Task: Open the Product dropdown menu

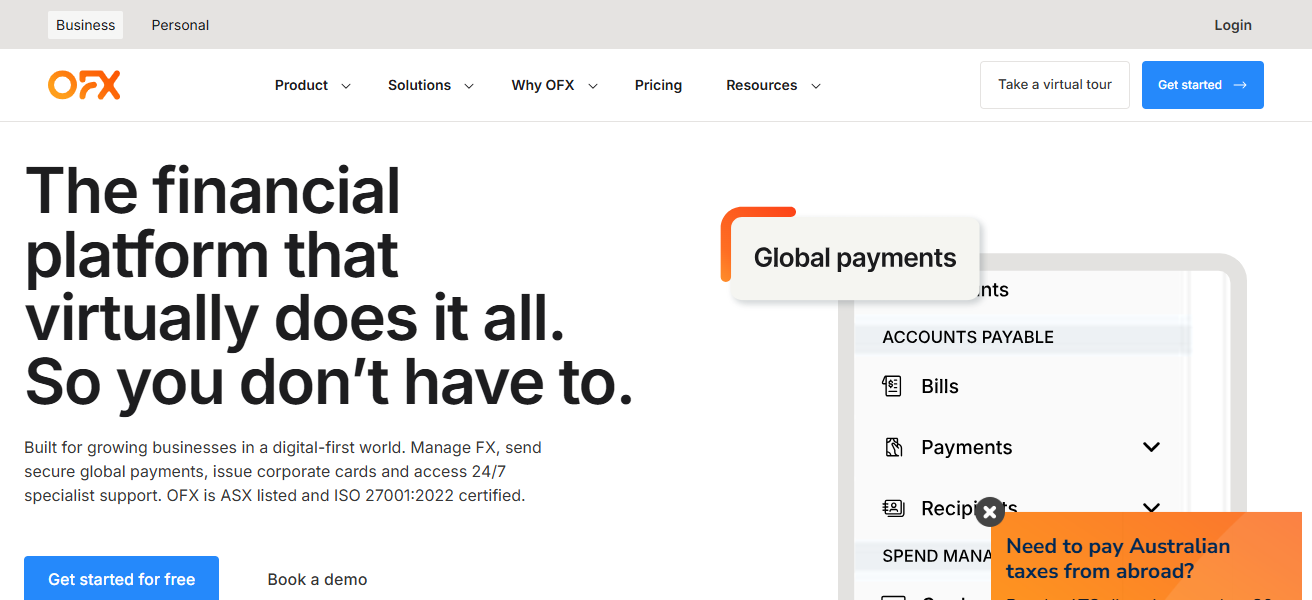Action: pyautogui.click(x=312, y=85)
